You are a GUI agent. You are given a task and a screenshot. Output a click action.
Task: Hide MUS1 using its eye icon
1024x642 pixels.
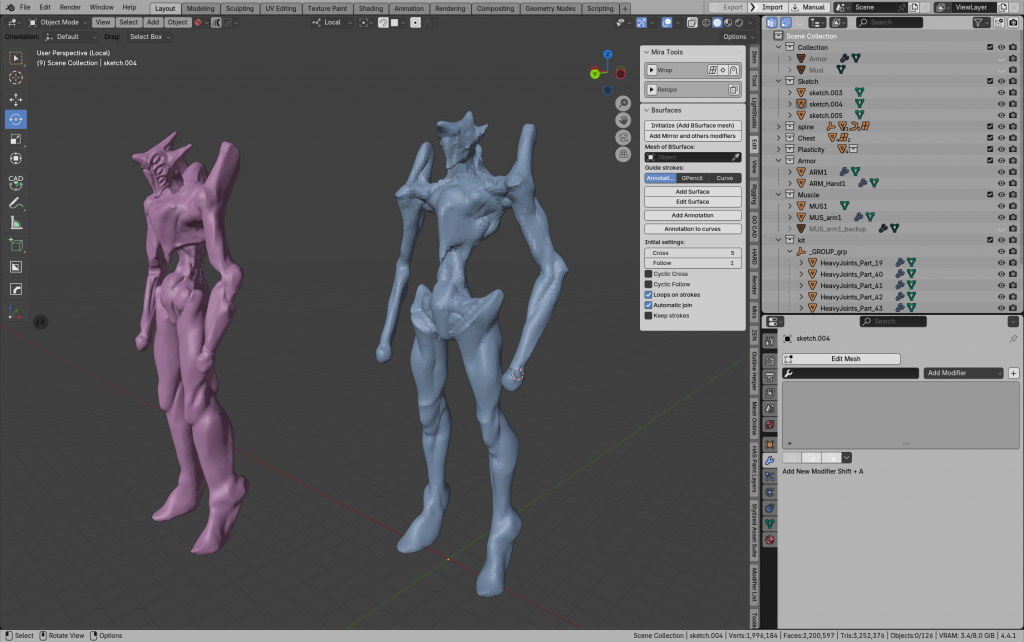(1001, 206)
